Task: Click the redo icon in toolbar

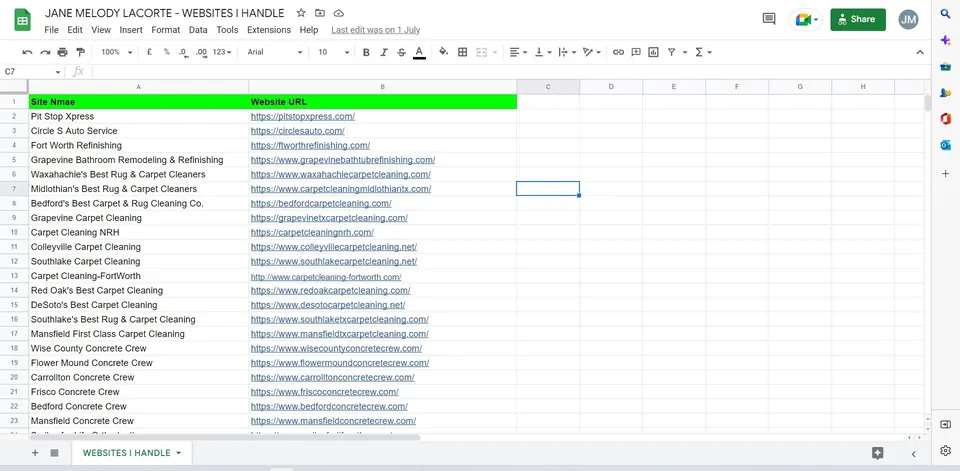Action: coord(45,53)
